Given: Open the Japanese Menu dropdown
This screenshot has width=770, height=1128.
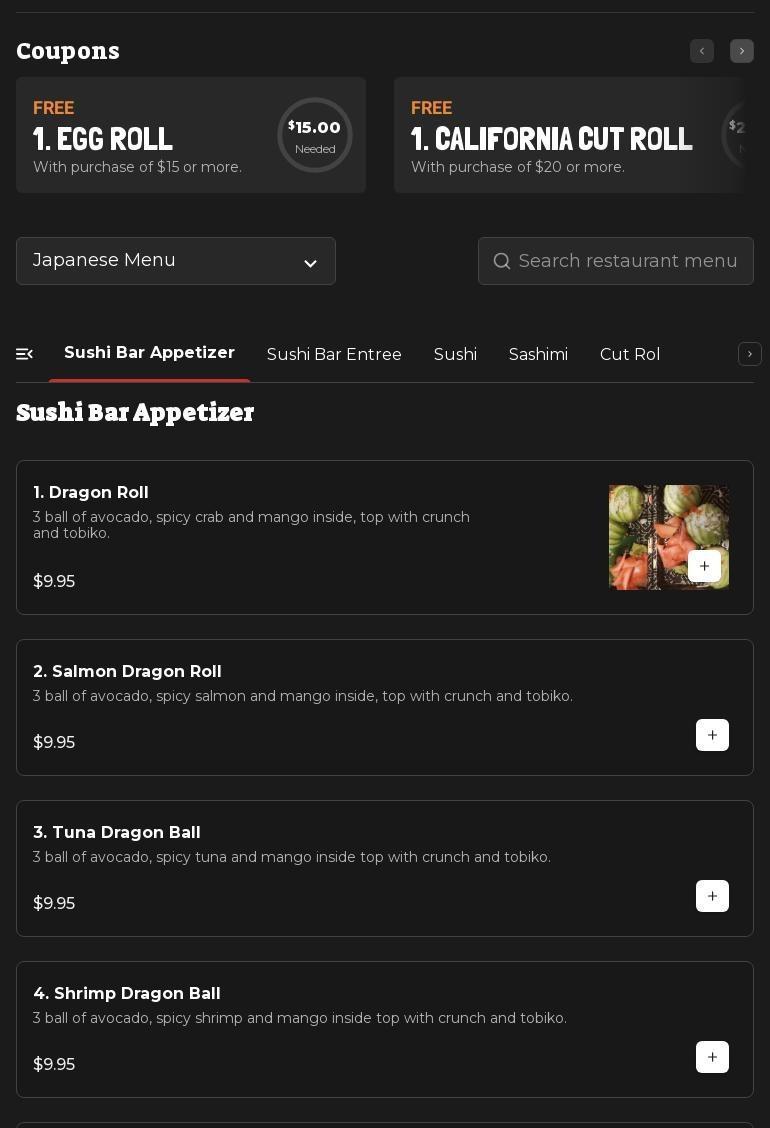Looking at the screenshot, I should (176, 260).
